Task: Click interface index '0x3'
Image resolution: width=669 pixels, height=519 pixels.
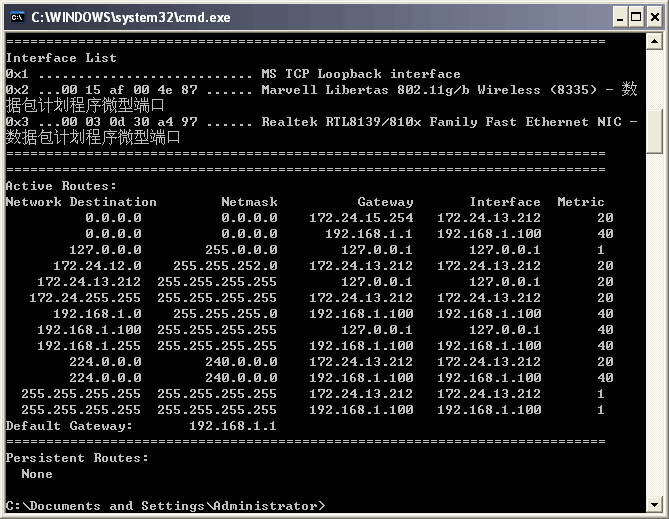Action: click(x=17, y=122)
